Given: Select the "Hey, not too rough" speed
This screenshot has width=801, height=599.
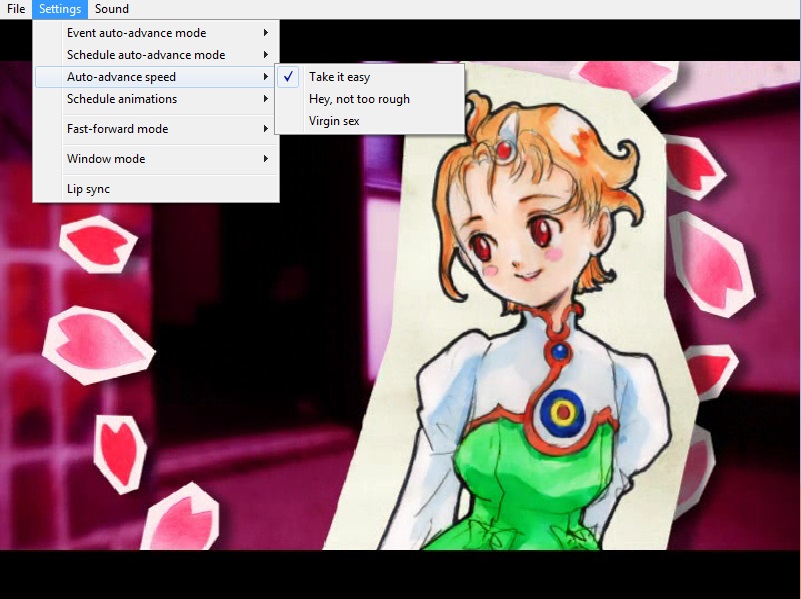Looking at the screenshot, I should (359, 99).
